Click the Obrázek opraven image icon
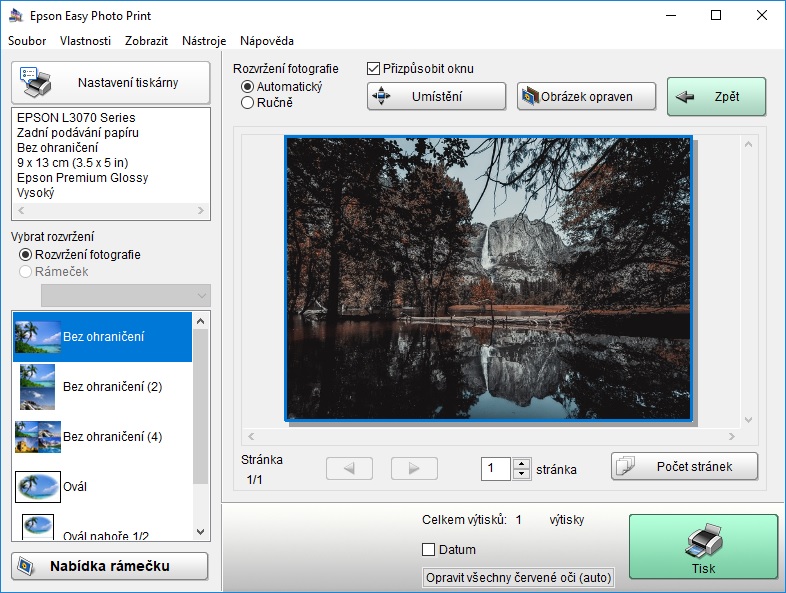 [x=531, y=97]
